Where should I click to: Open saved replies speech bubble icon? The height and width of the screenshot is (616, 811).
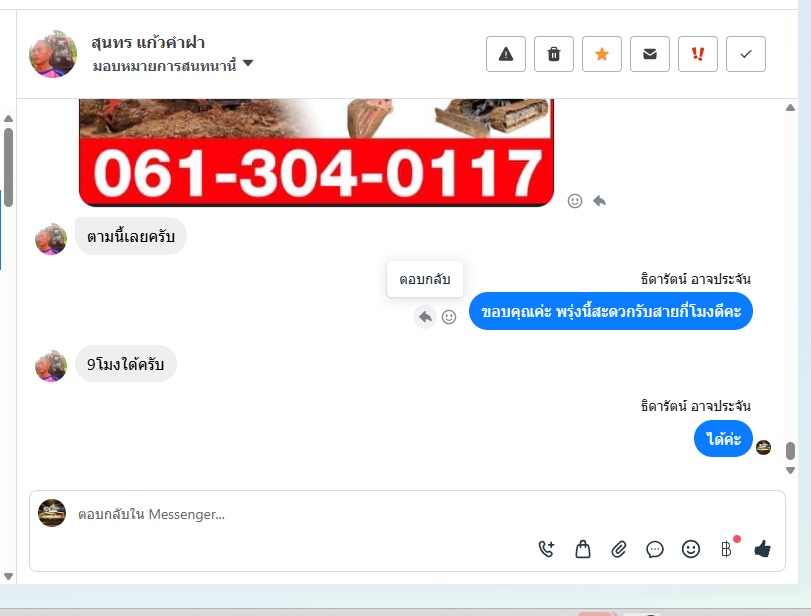655,549
